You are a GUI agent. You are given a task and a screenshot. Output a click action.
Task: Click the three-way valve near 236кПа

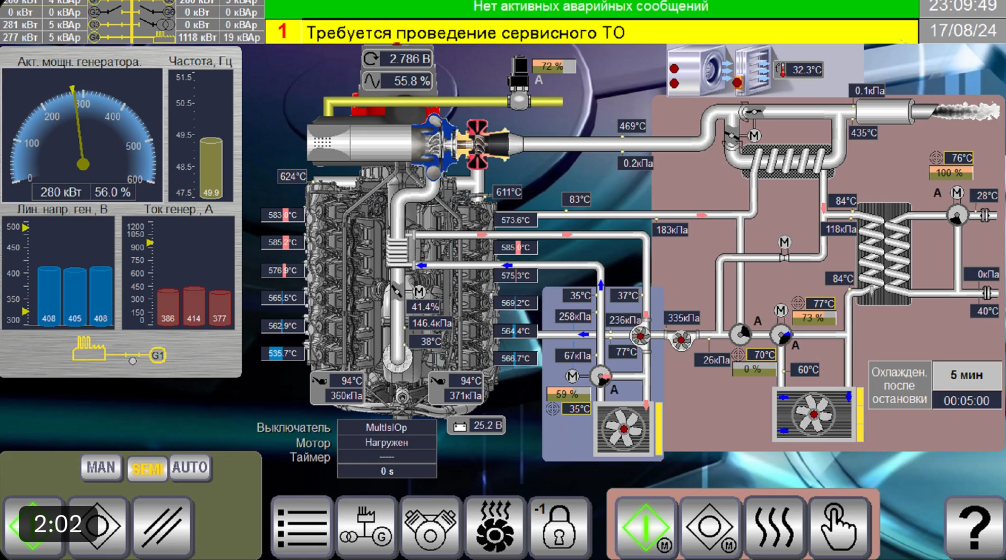pyautogui.click(x=640, y=335)
